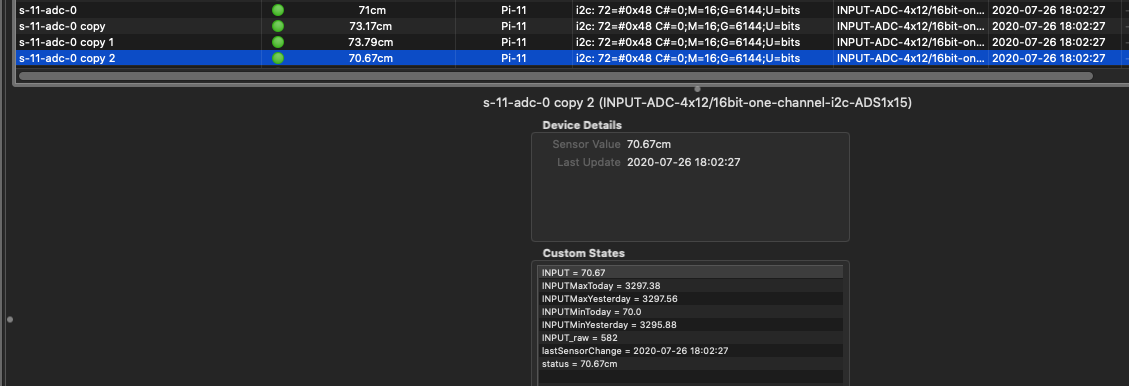
Task: Select the INPUT_raw = 582 state
Action: [690, 337]
